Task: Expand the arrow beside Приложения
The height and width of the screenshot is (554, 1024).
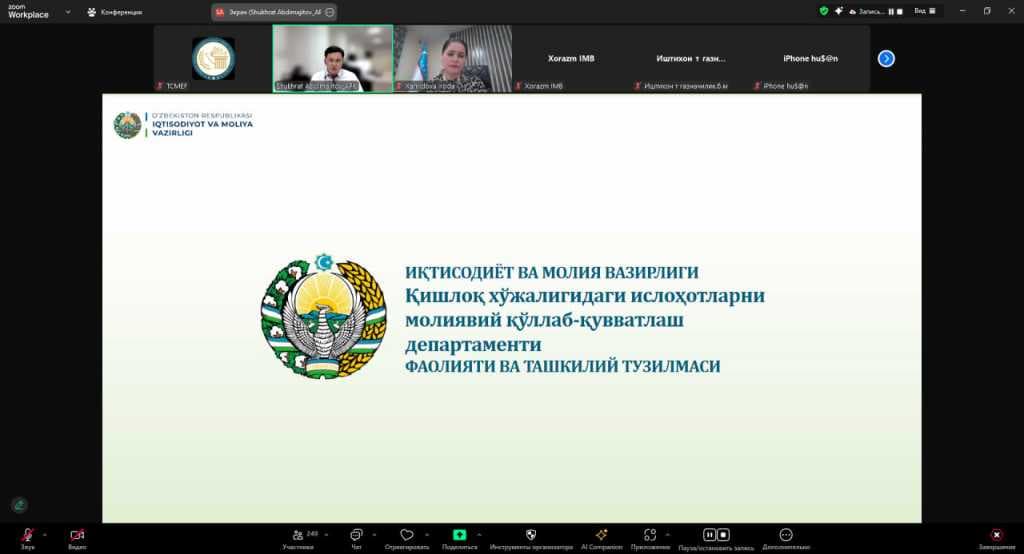Action: pyautogui.click(x=668, y=534)
